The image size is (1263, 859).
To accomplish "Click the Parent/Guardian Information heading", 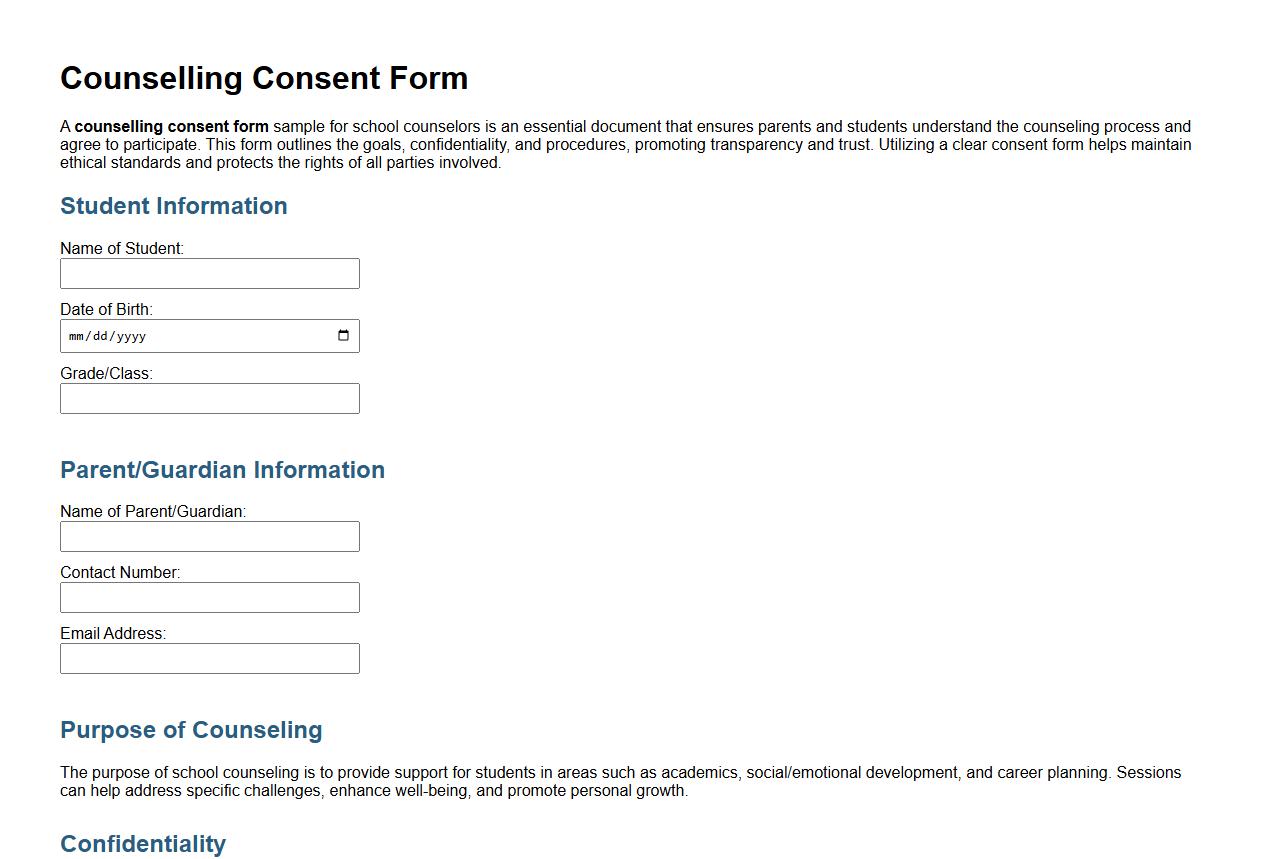I will coord(222,470).
